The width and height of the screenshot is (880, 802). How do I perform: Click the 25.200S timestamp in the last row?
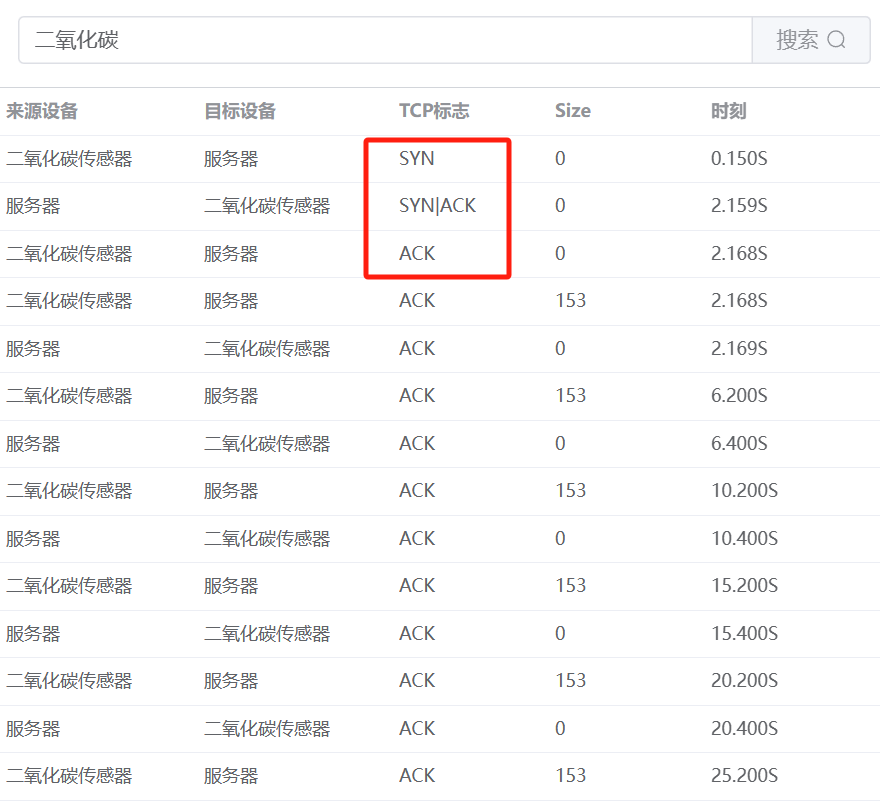[744, 776]
